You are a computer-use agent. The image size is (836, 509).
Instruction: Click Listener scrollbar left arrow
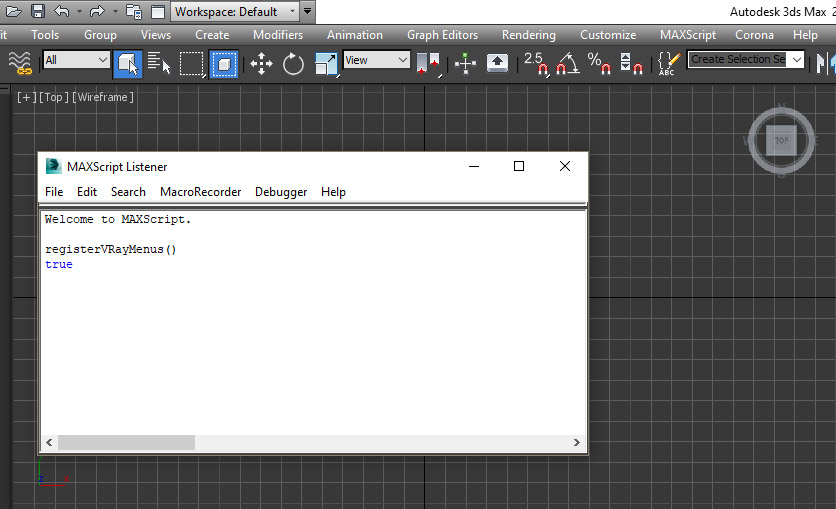49,442
